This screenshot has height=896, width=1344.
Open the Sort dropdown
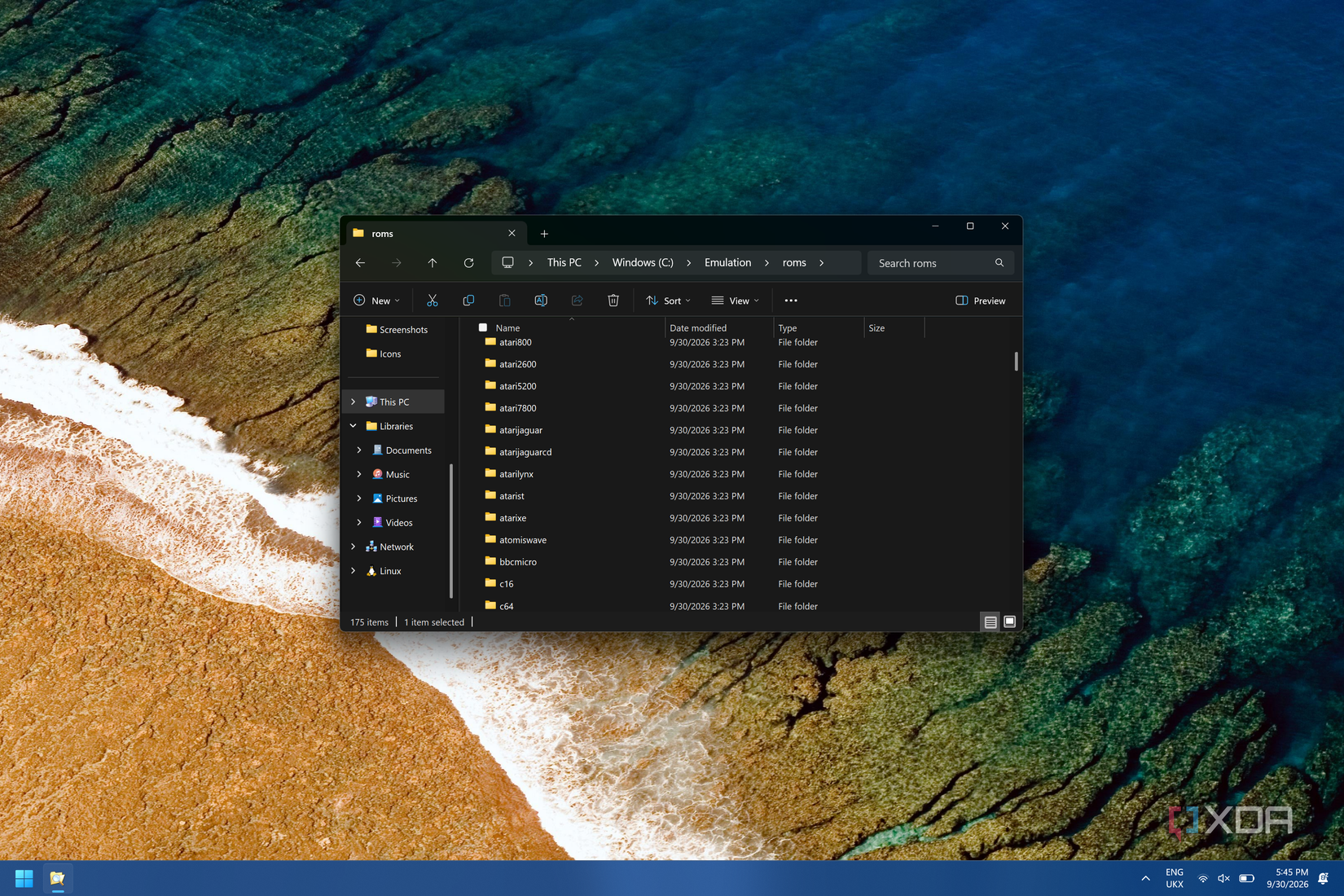pos(669,301)
